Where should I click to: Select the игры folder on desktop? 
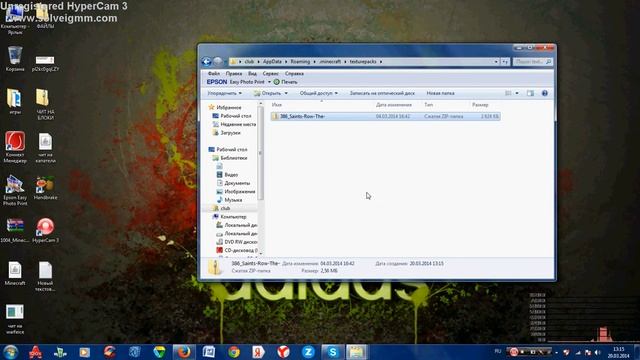(15, 101)
